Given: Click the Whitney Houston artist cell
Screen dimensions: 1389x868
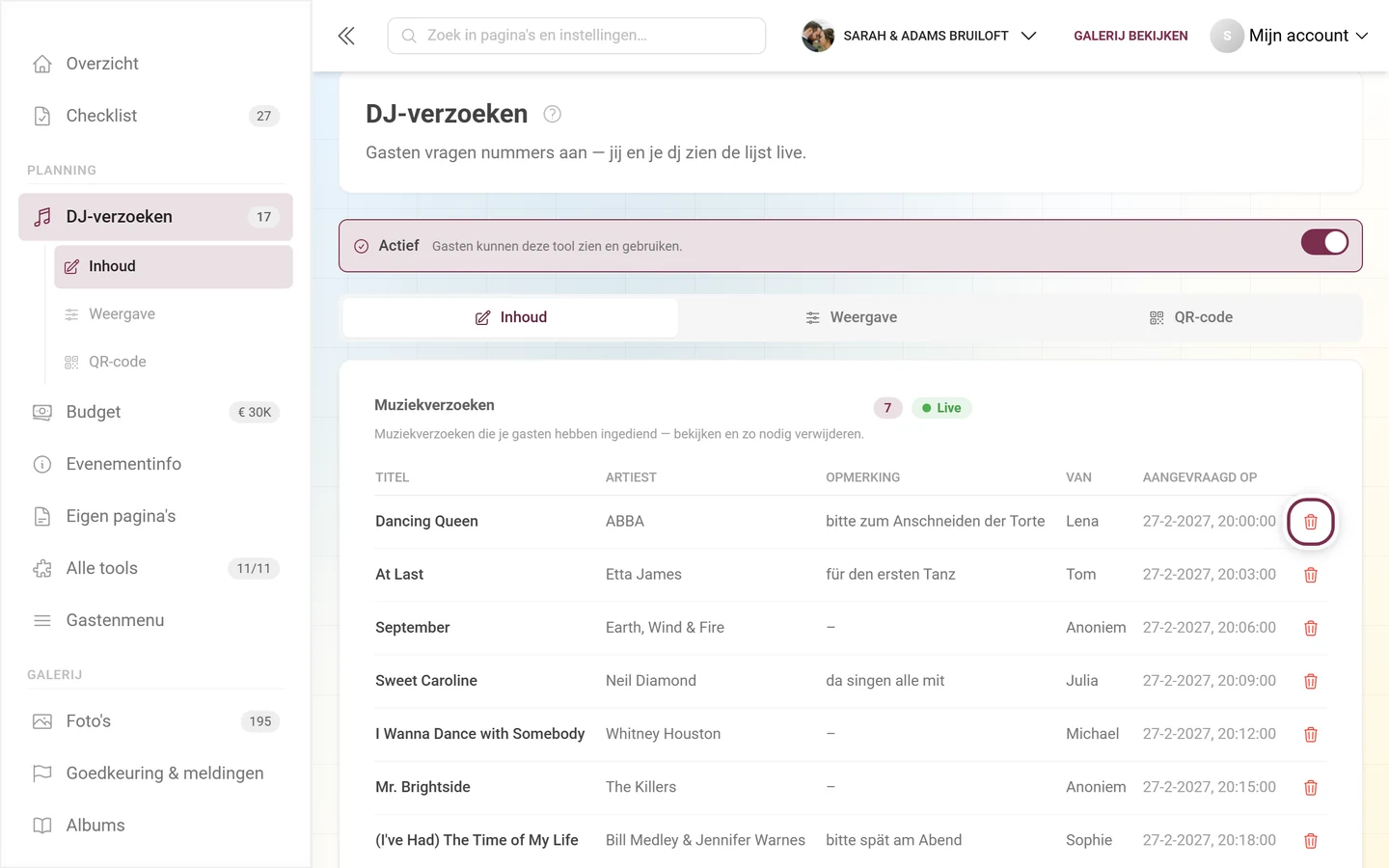Looking at the screenshot, I should coord(663,734).
